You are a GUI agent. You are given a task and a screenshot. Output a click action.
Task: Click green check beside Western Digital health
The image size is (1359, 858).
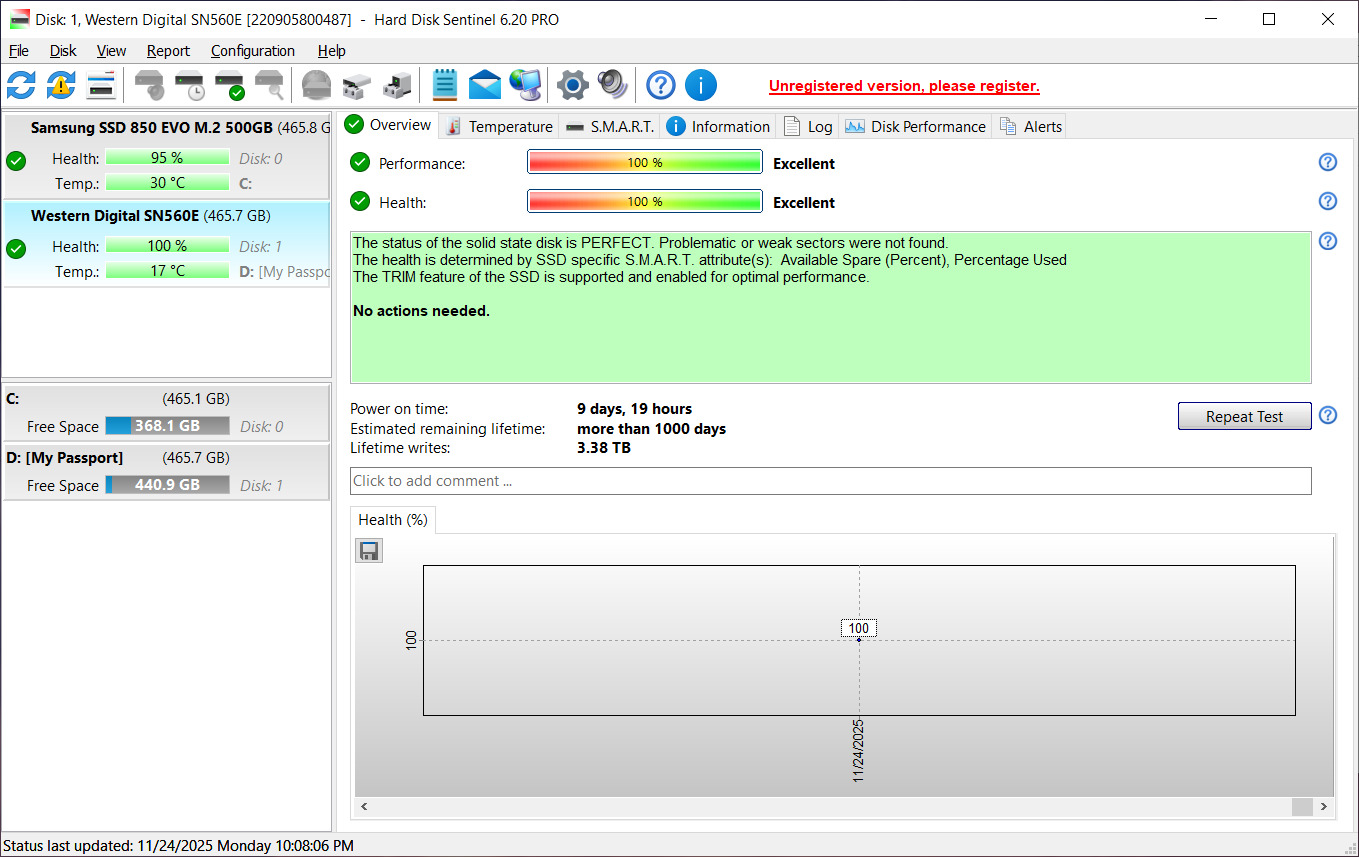[x=16, y=249]
